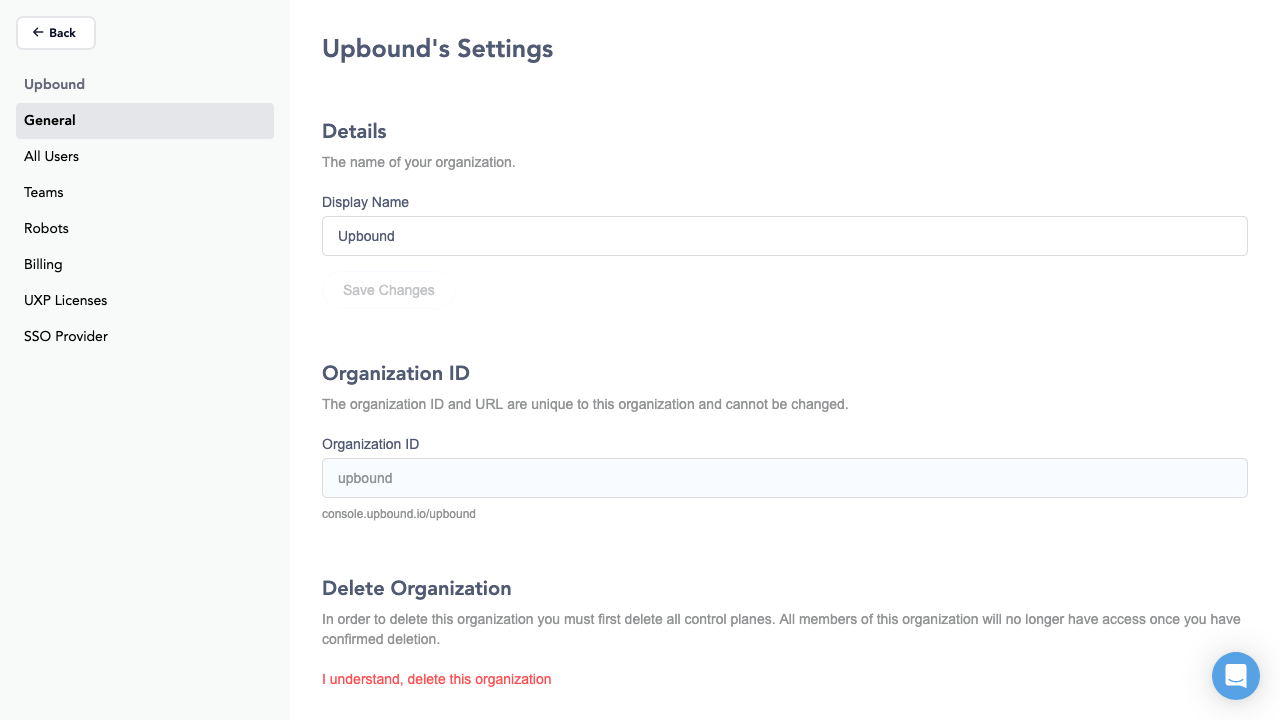The width and height of the screenshot is (1280, 720).
Task: Click the Upbound's Settings page heading
Action: tap(437, 48)
